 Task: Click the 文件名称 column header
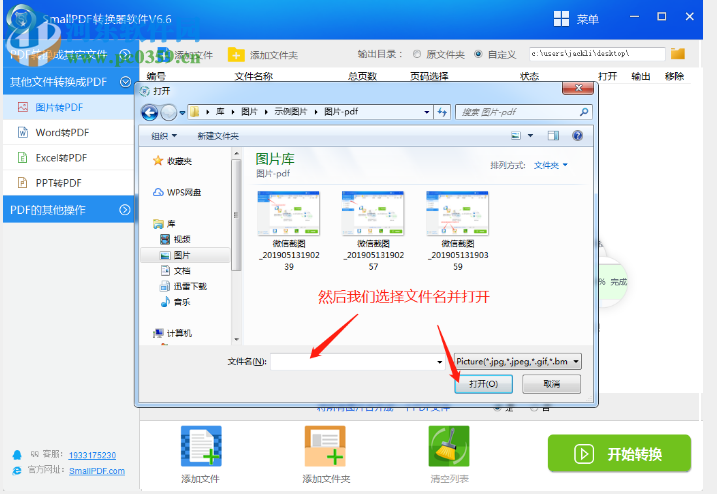pyautogui.click(x=254, y=76)
